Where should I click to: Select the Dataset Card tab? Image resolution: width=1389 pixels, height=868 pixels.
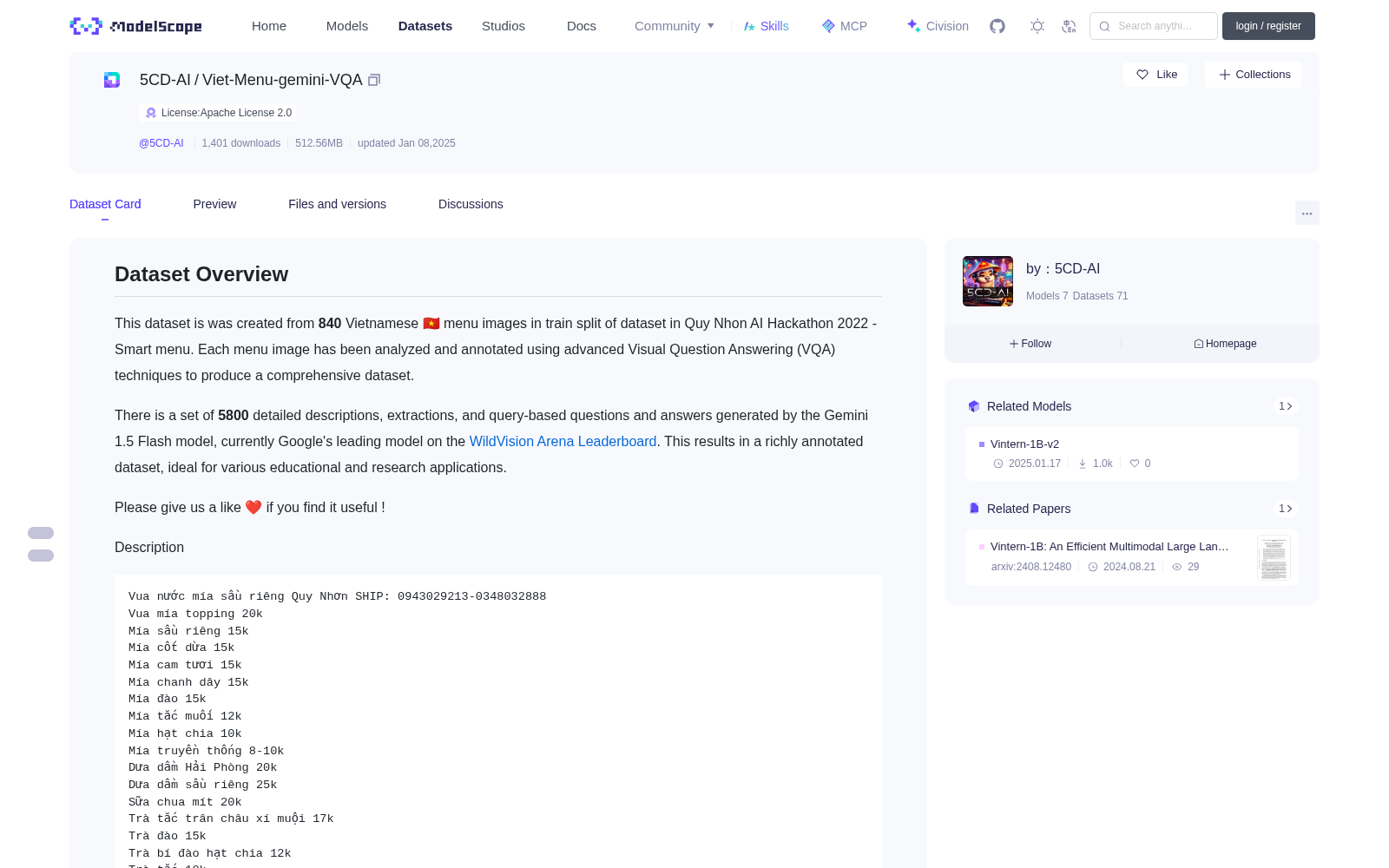click(x=105, y=204)
